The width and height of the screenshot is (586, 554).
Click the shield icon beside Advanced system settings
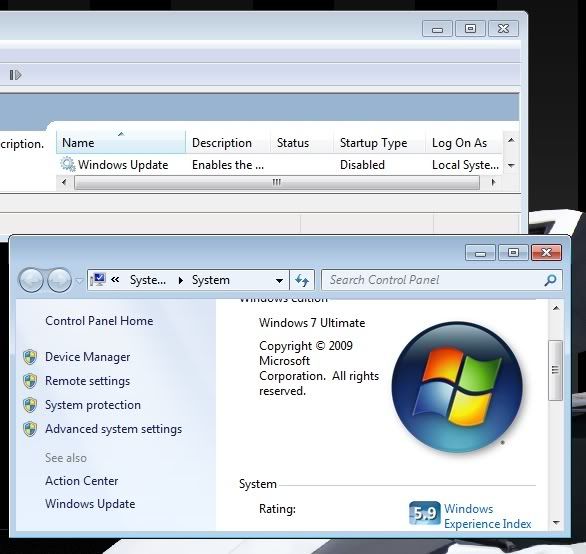(x=30, y=429)
